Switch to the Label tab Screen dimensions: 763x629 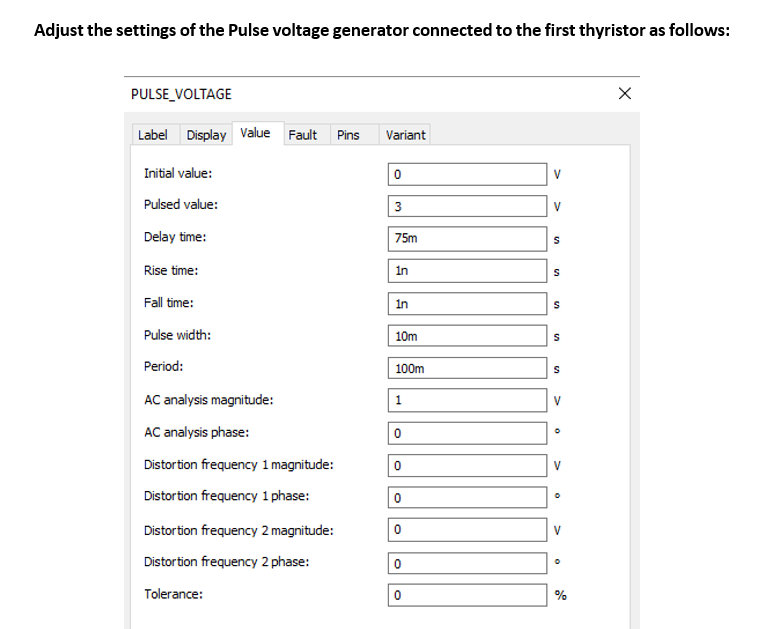[x=152, y=135]
